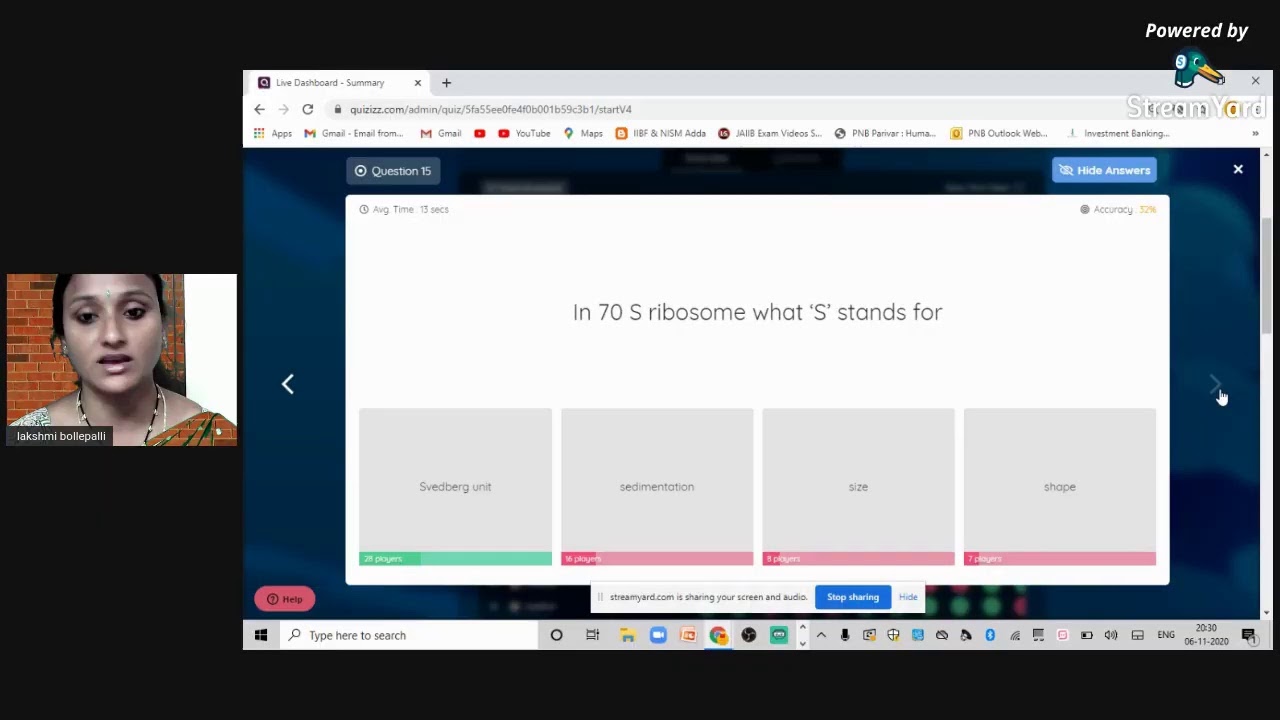Open OBS Studio from the taskbar
The height and width of the screenshot is (720, 1280).
click(749, 635)
